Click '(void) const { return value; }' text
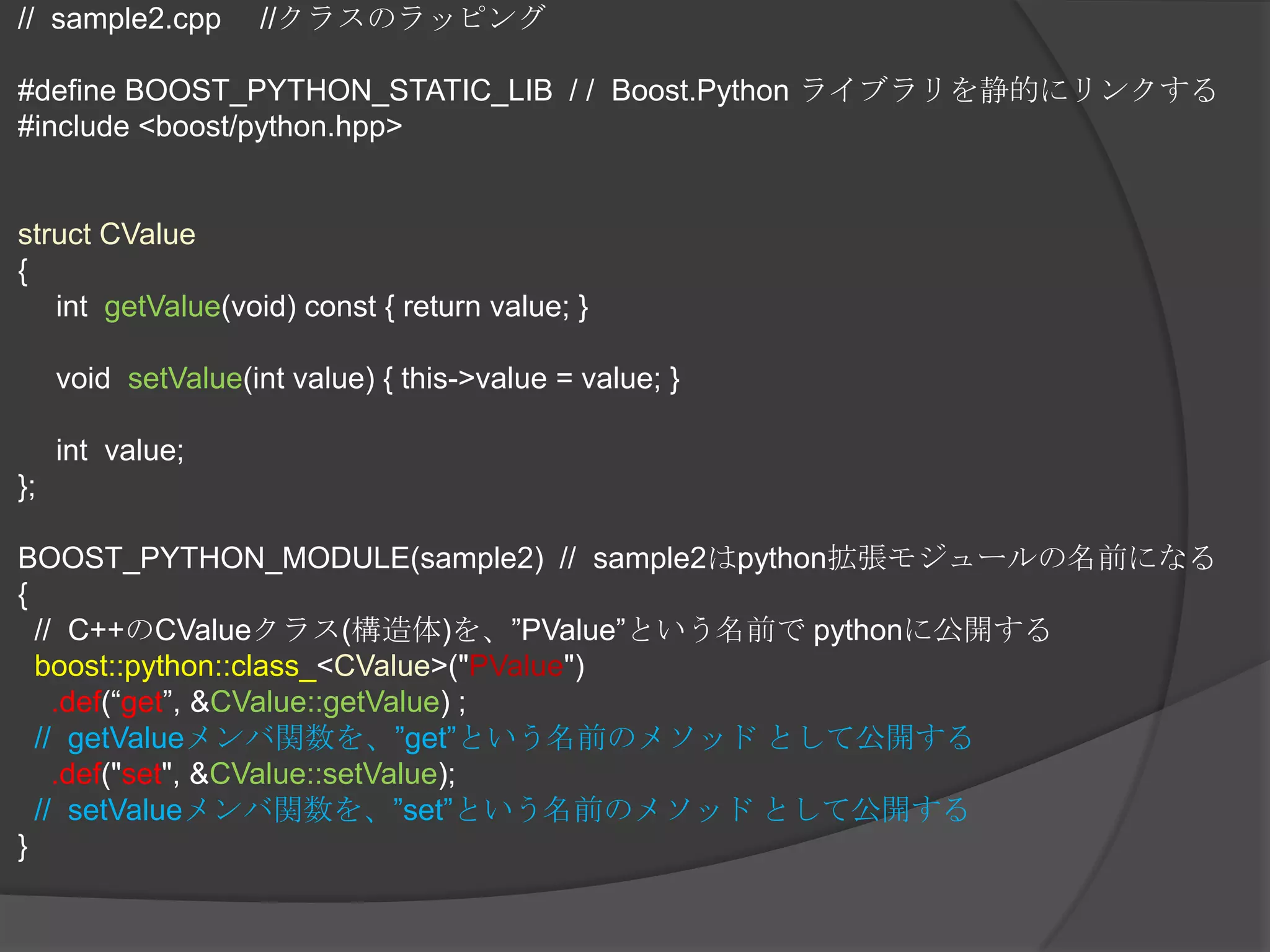This screenshot has height=952, width=1270. click(405, 307)
